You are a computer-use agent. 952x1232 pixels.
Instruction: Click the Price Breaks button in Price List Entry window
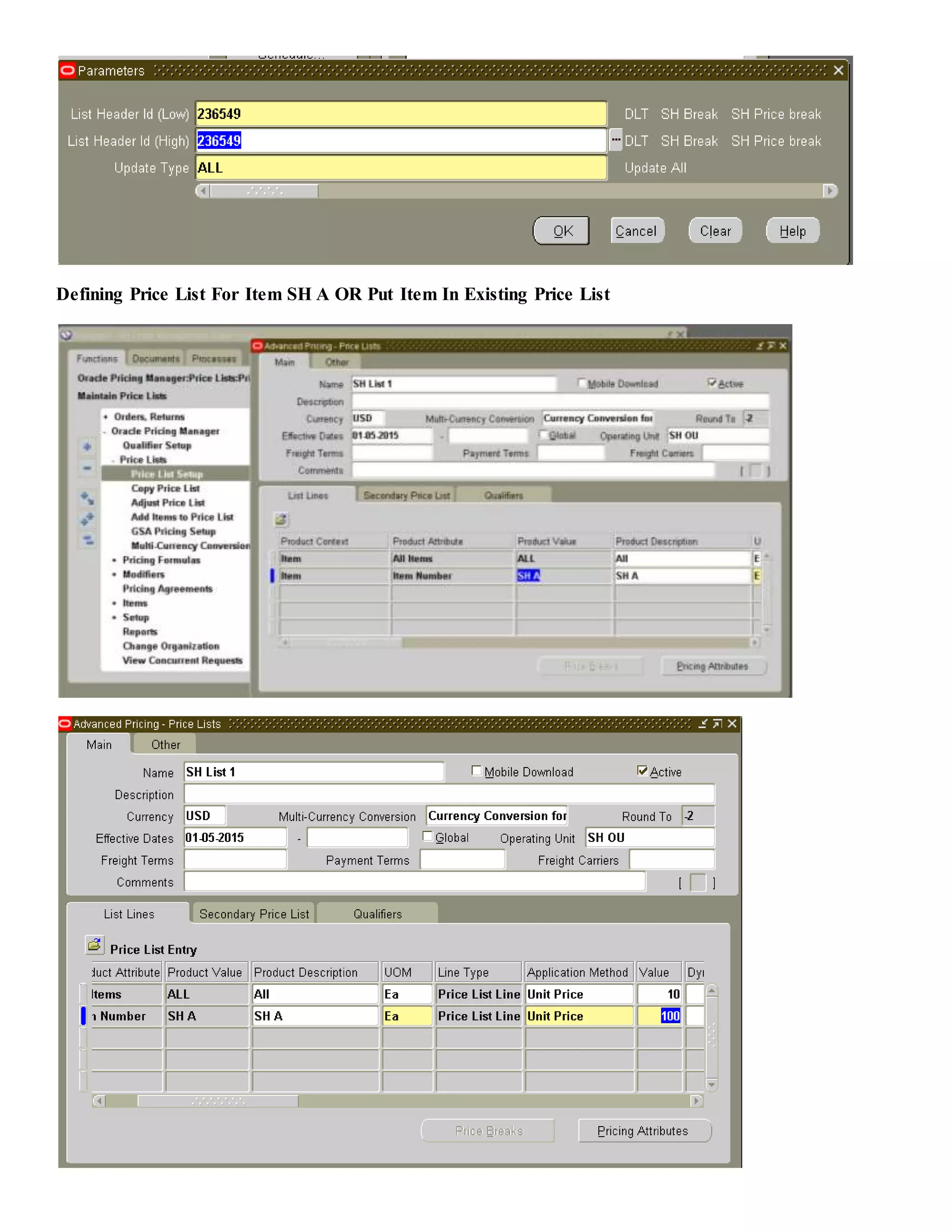(x=488, y=1131)
